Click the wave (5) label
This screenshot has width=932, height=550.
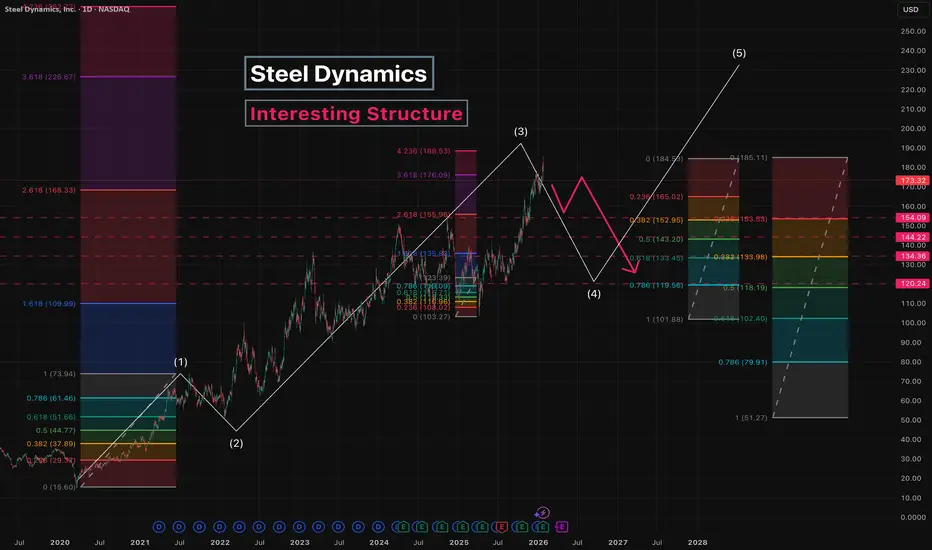coord(739,53)
